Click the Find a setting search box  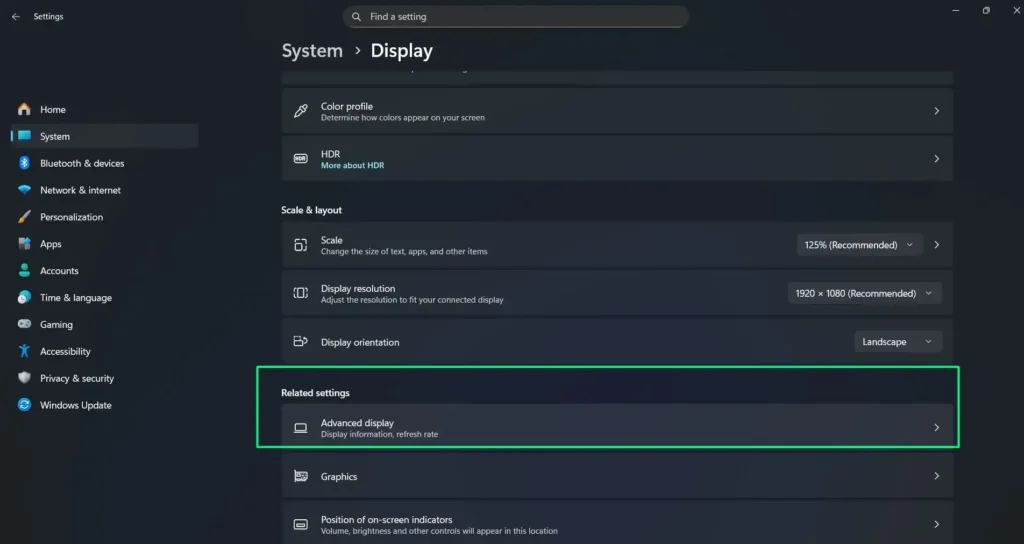point(520,17)
